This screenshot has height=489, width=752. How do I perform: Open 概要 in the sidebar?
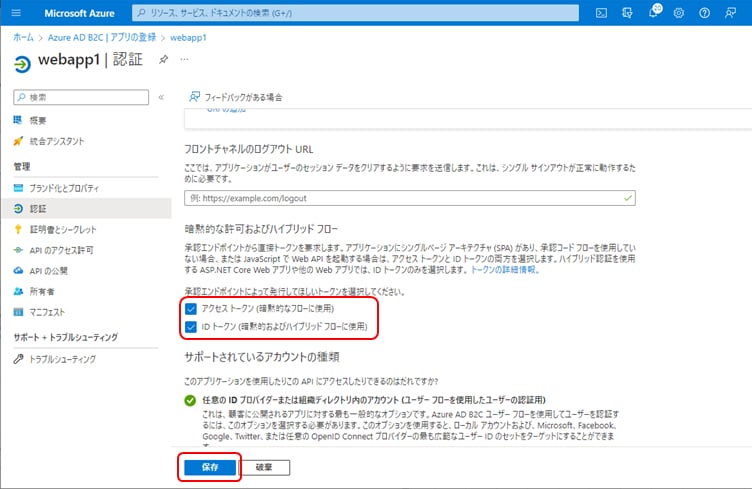coord(37,120)
